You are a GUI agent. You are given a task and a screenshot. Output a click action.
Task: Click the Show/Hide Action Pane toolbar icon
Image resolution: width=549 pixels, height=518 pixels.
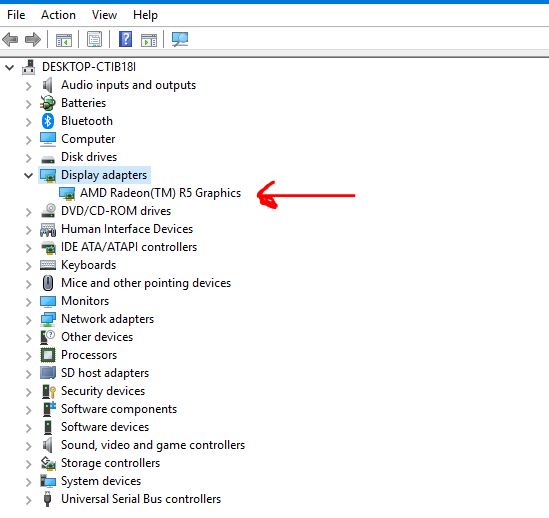149,40
